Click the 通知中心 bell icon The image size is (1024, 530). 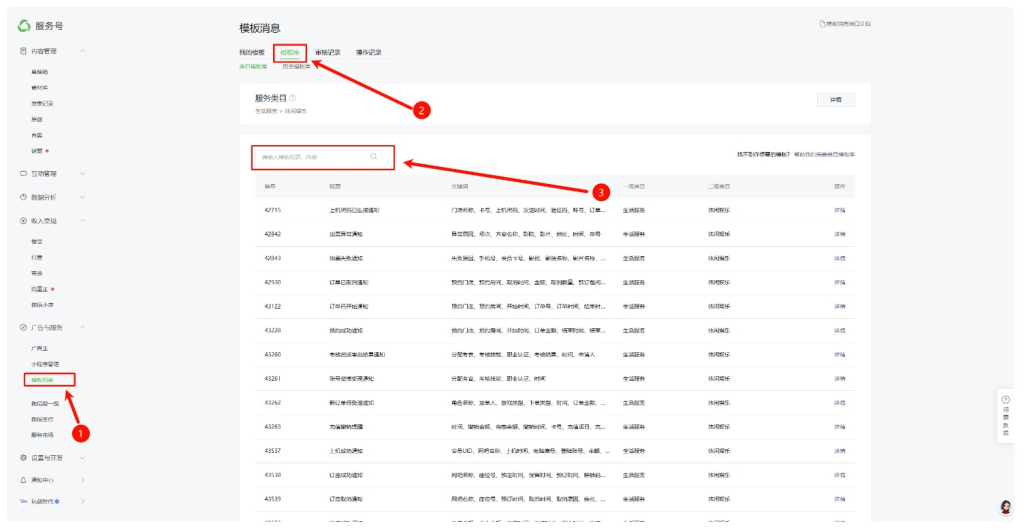(23, 480)
